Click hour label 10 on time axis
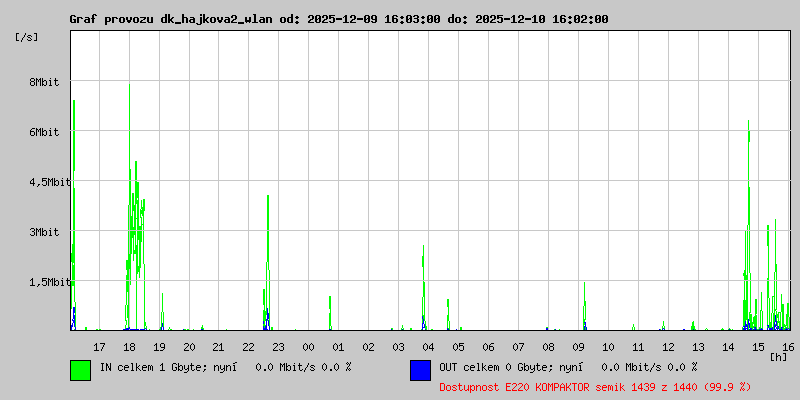 point(608,347)
